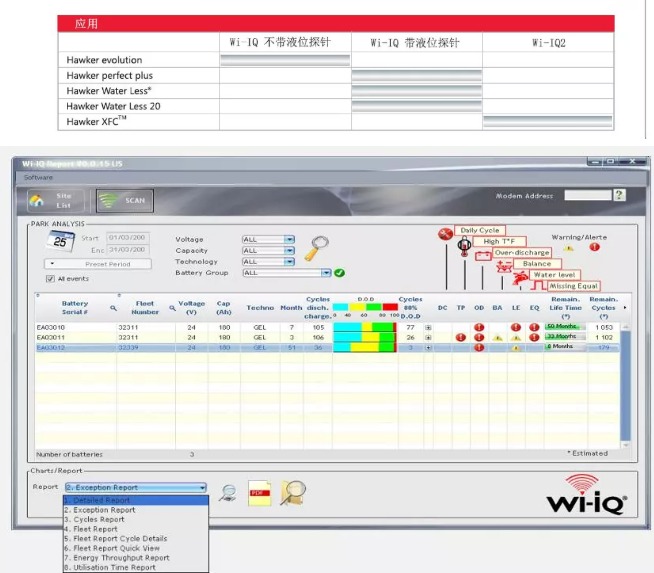Click the green checkmark beside Battery Group
The width and height of the screenshot is (654, 573).
(x=340, y=272)
